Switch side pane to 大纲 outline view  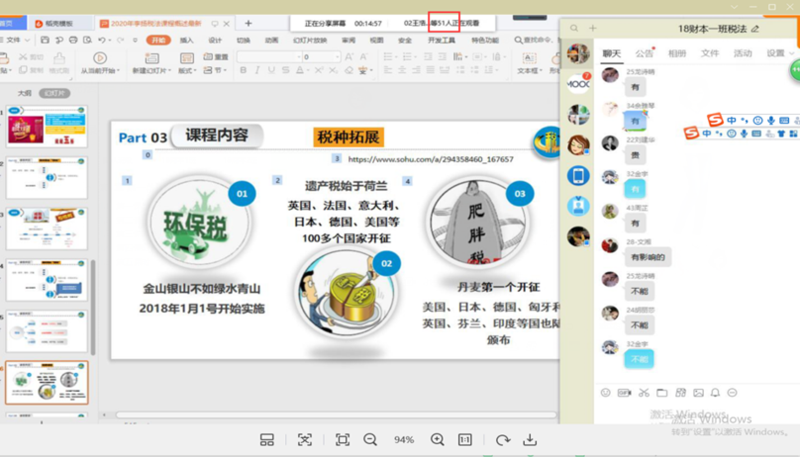pos(24,93)
